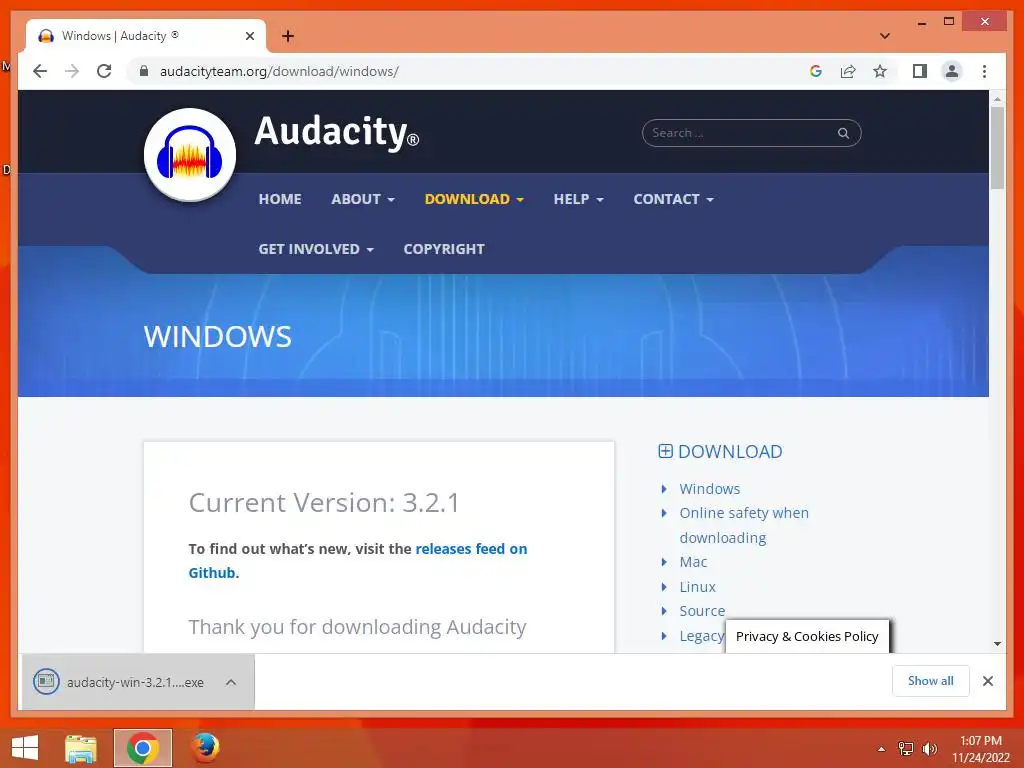Close the Windows | Audacity tab
Image resolution: width=1024 pixels, height=768 pixels.
(249, 36)
